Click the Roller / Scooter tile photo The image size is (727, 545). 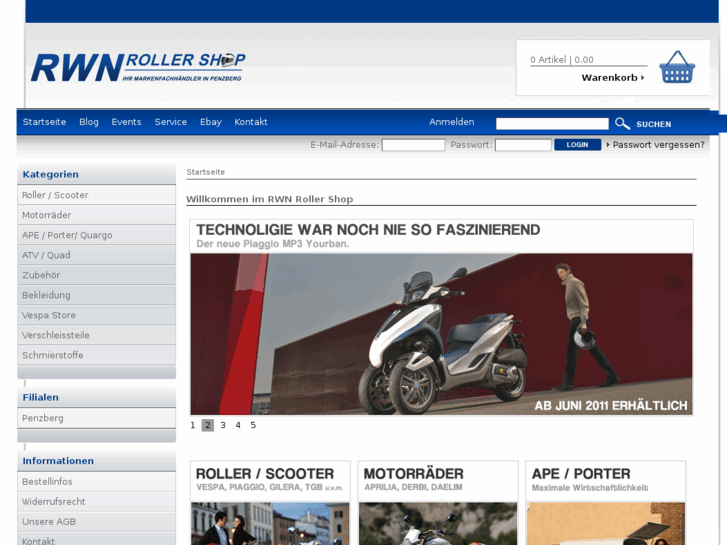coord(270,524)
